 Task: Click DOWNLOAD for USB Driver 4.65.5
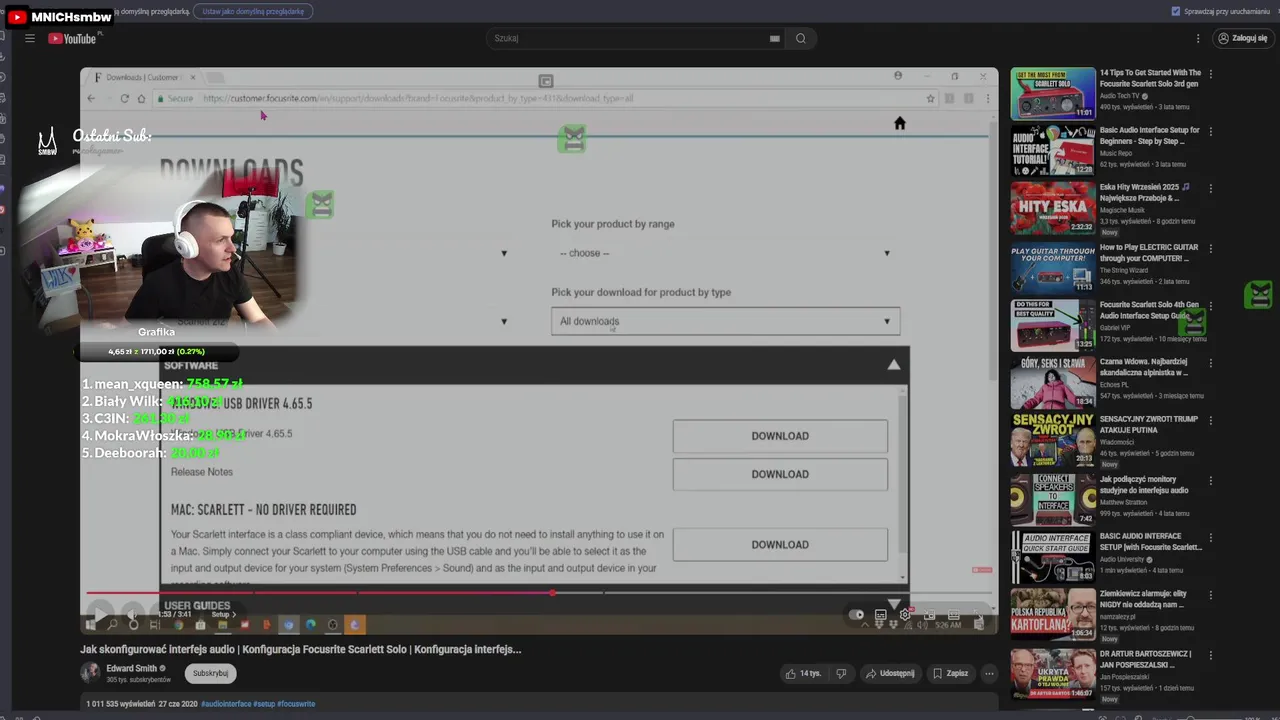(x=780, y=436)
